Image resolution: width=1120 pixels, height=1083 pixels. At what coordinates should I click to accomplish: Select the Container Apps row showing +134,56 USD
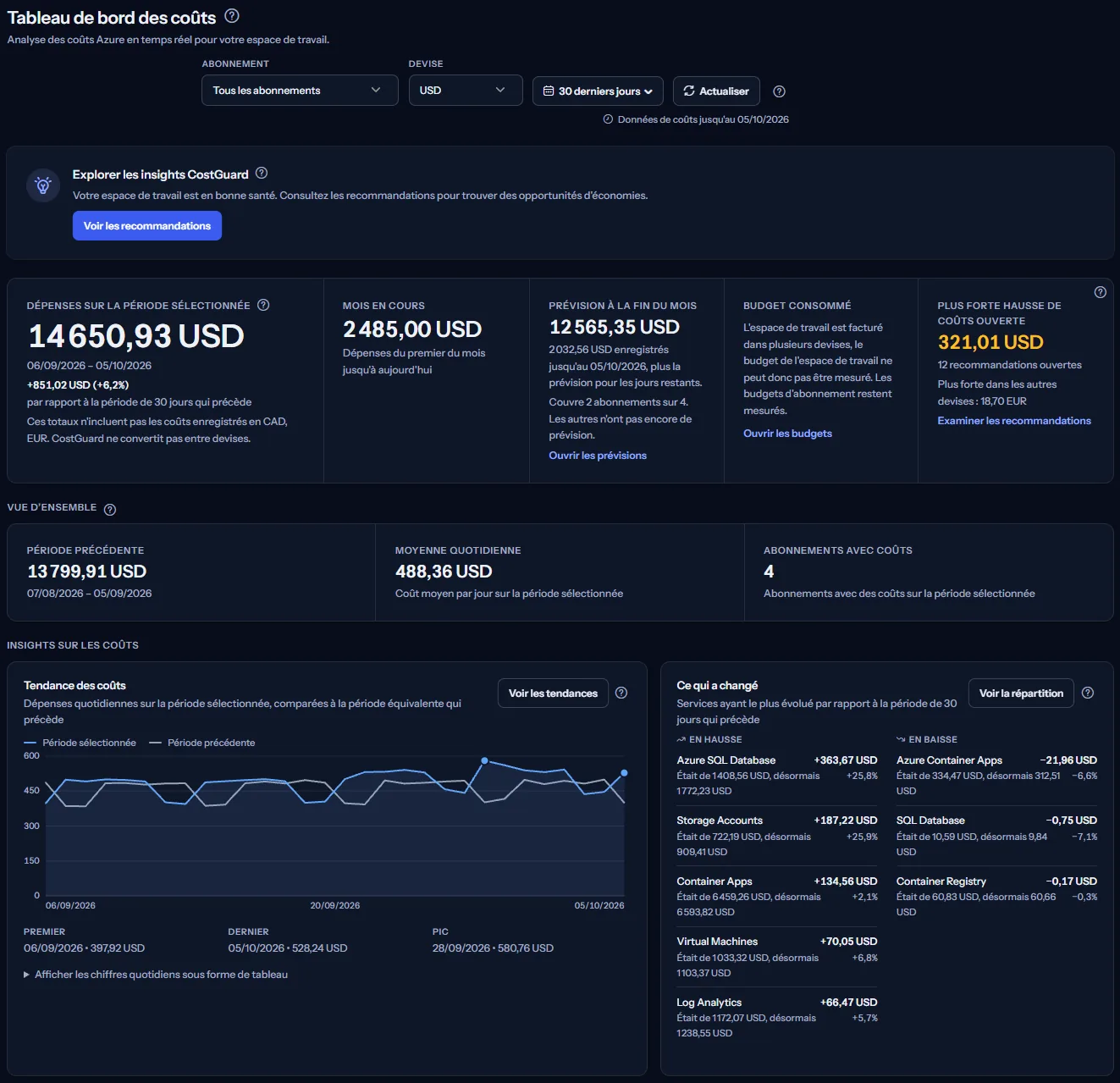click(x=777, y=897)
